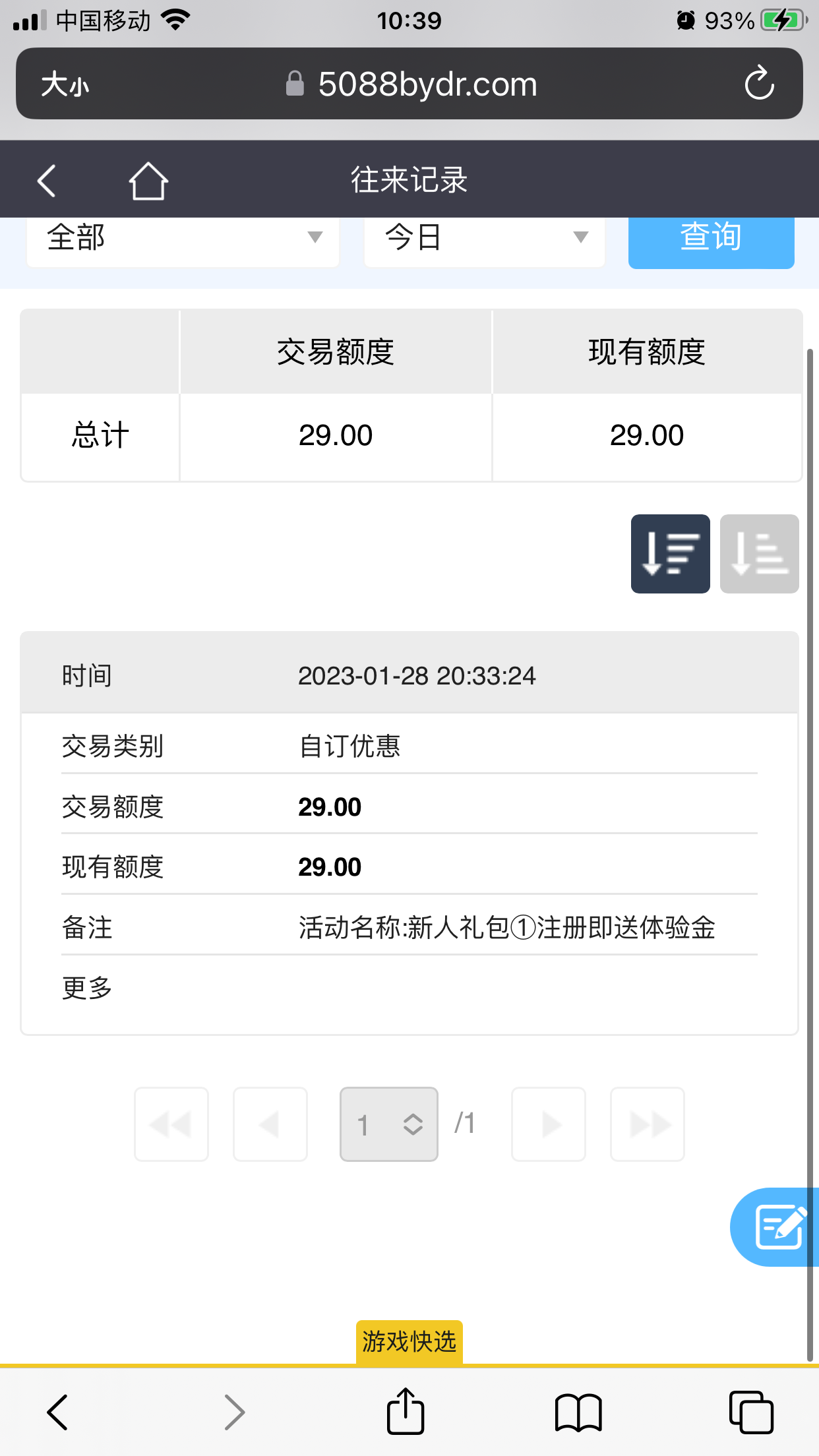Tap the 大小 text size menu
The width and height of the screenshot is (819, 1456).
[65, 84]
